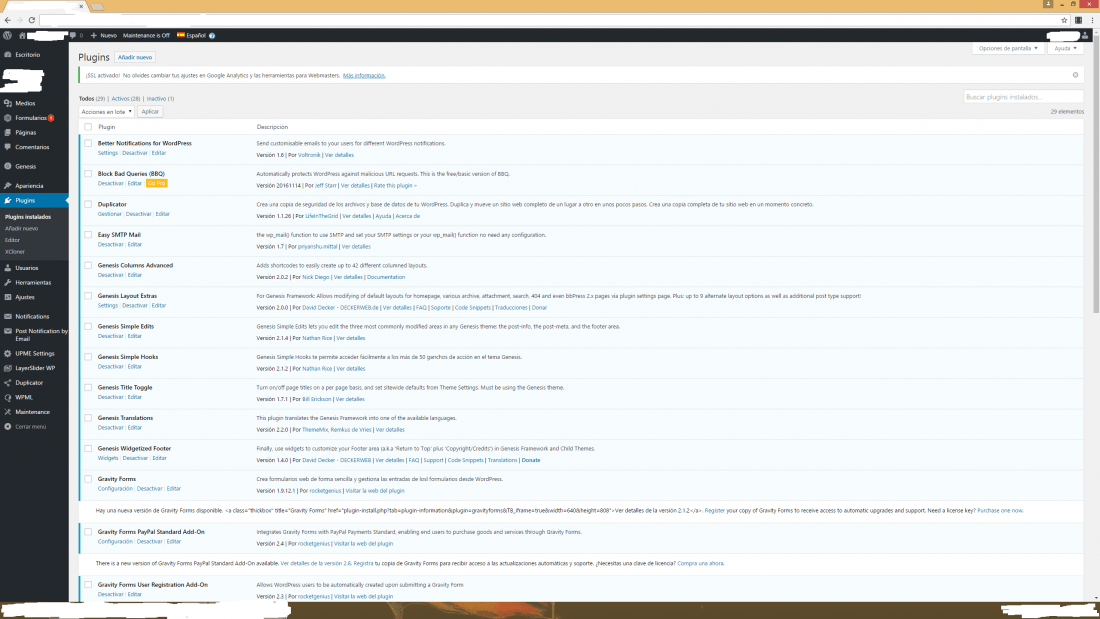Viewport: 1100px width, 619px height.
Task: Focus Buscar plugins instalados search field
Action: pyautogui.click(x=1023, y=97)
